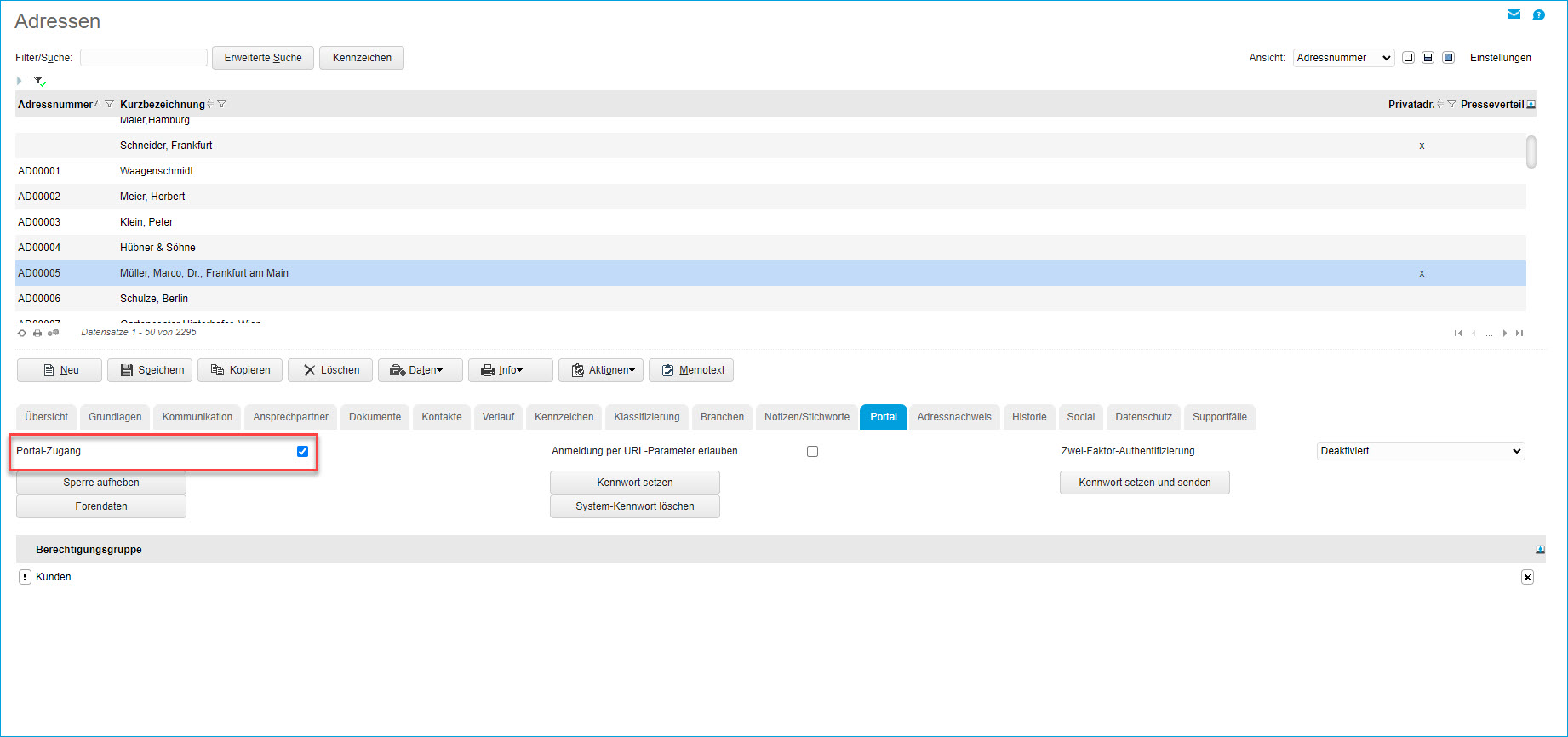
Task: Open the Ansicht dropdown
Action: tap(1343, 58)
